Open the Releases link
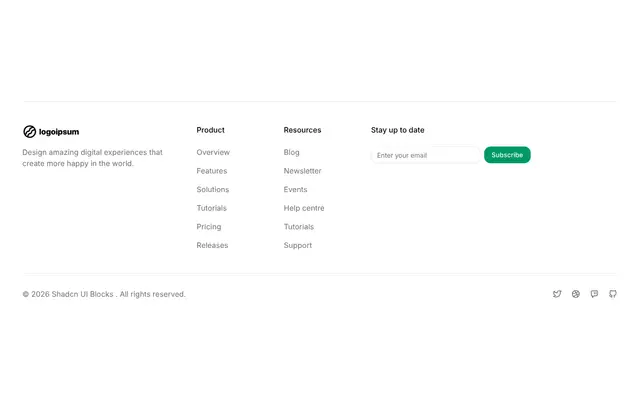 pos(212,245)
